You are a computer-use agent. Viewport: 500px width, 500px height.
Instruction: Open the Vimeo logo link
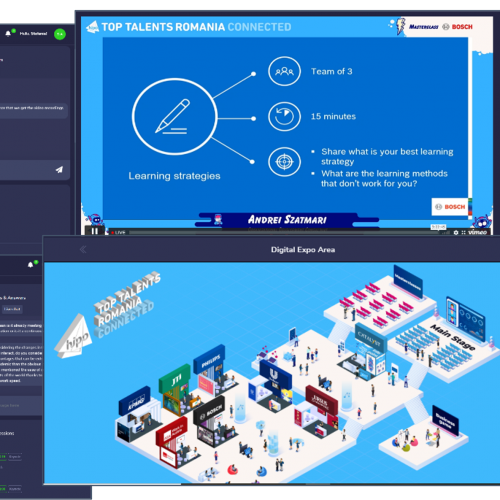pyautogui.click(x=477, y=232)
